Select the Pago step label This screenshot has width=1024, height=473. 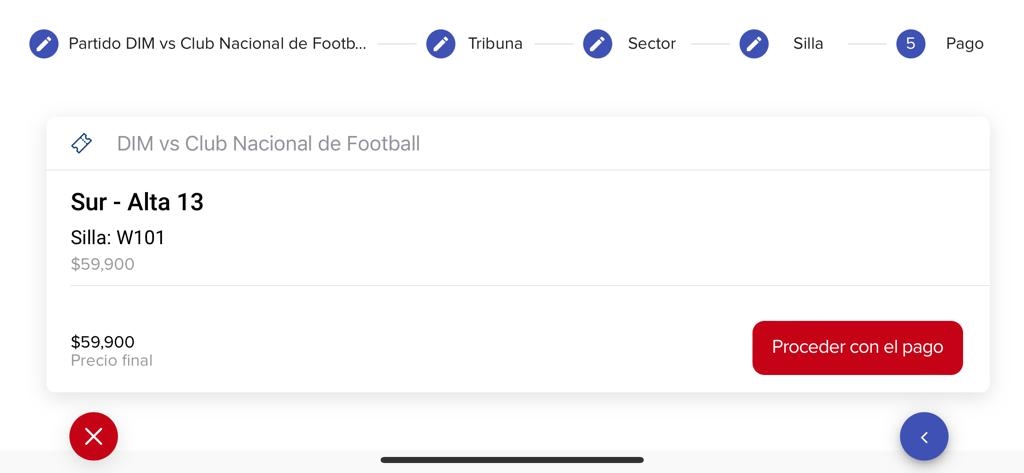[964, 44]
